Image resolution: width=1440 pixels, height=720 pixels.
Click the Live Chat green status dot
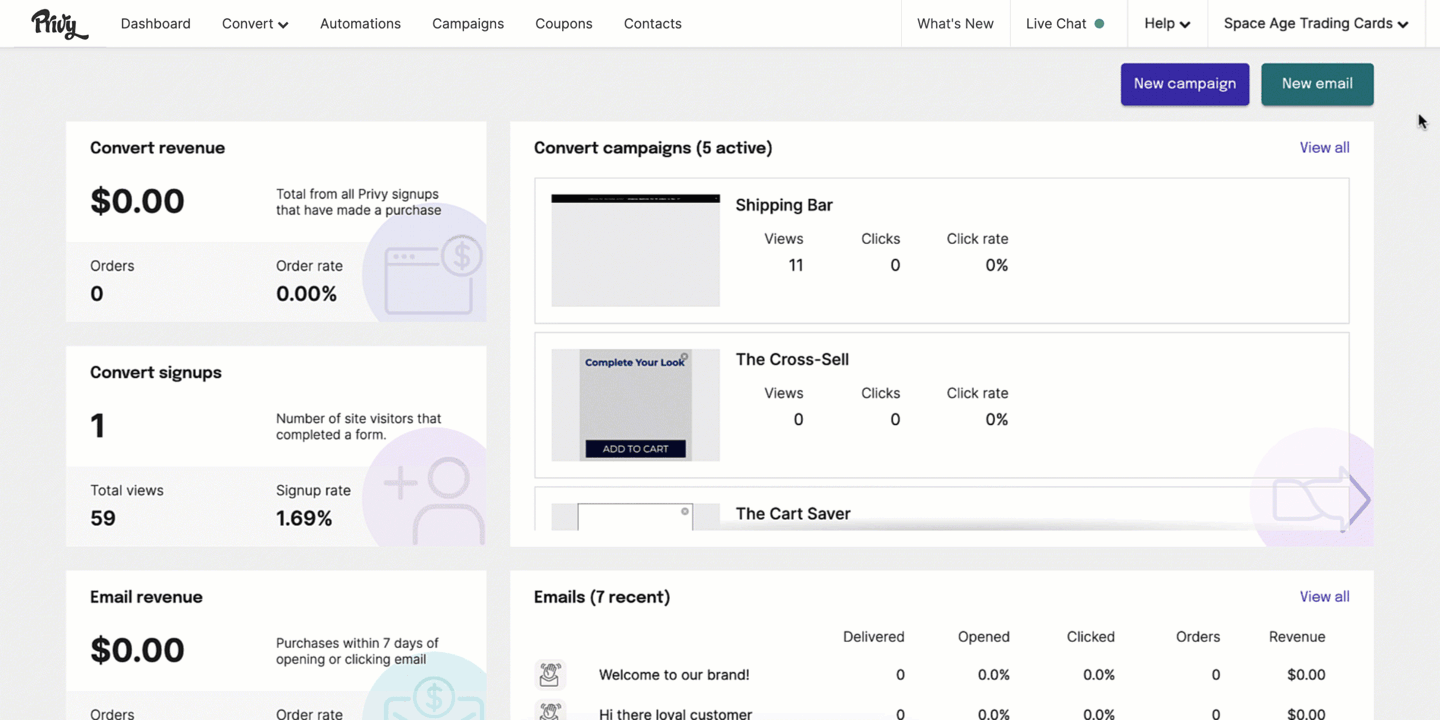[x=1099, y=24]
